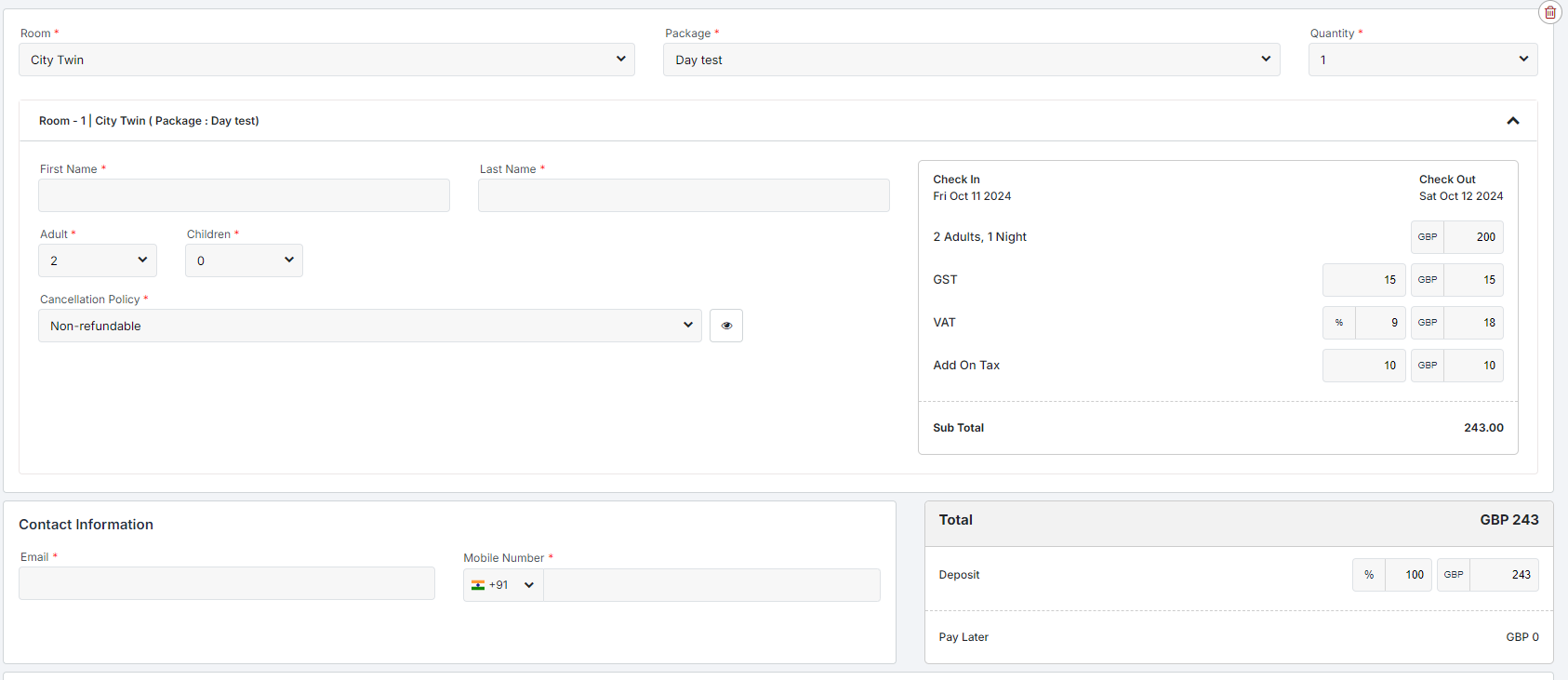The image size is (1568, 680).
Task: Open the Package dropdown showing Day test
Action: (x=971, y=60)
